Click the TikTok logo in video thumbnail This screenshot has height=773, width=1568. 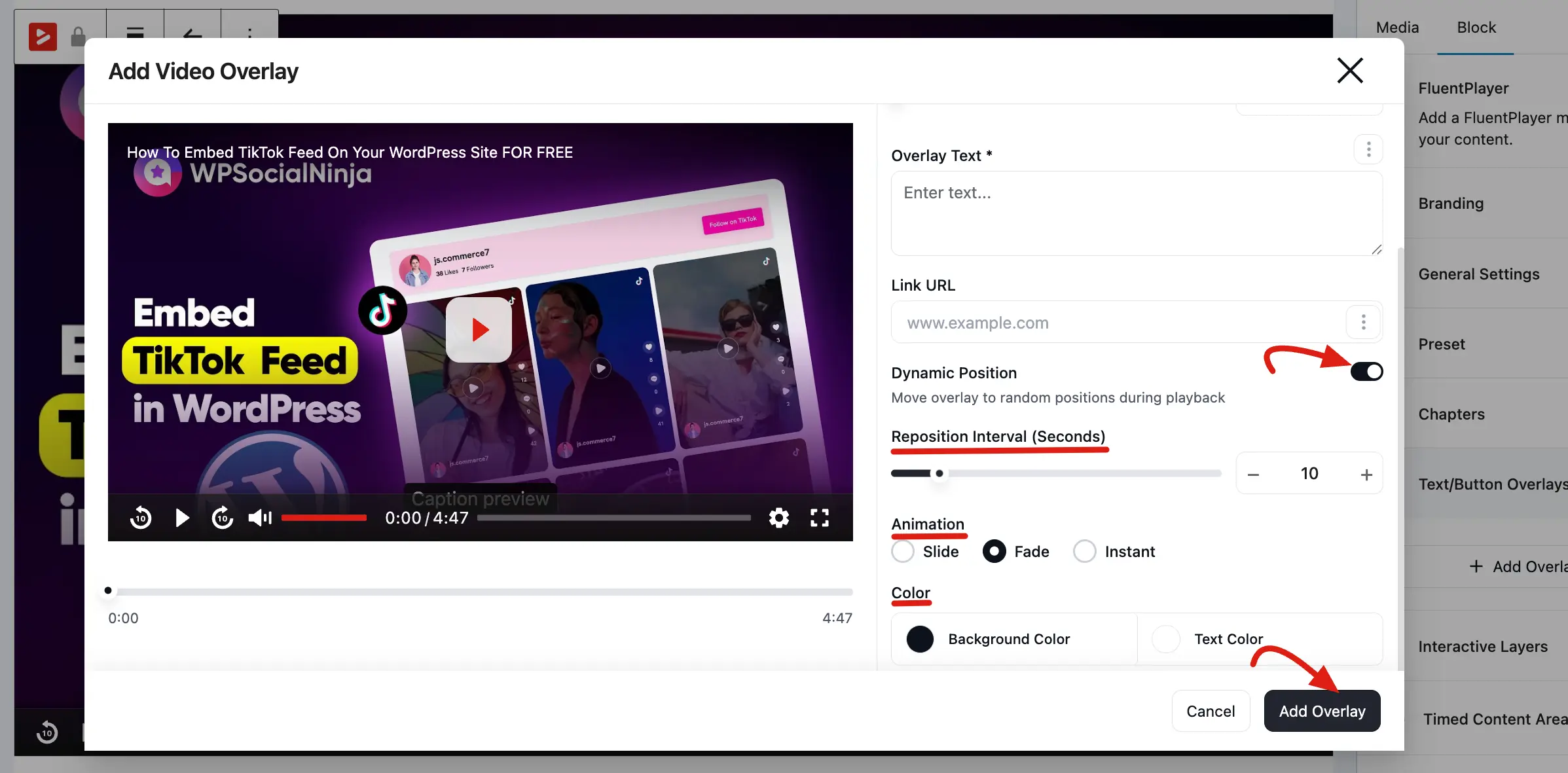coord(383,310)
